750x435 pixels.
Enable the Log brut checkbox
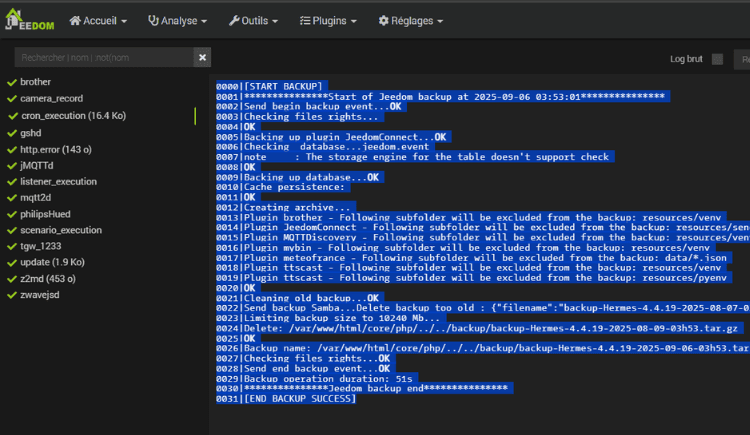click(717, 59)
